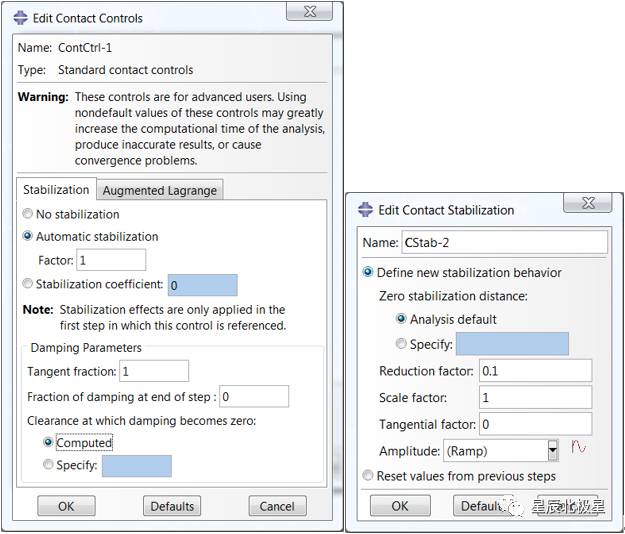Click Fraction of damping at end of step field
Screen dimensions: 625x534
pyautogui.click(x=254, y=397)
